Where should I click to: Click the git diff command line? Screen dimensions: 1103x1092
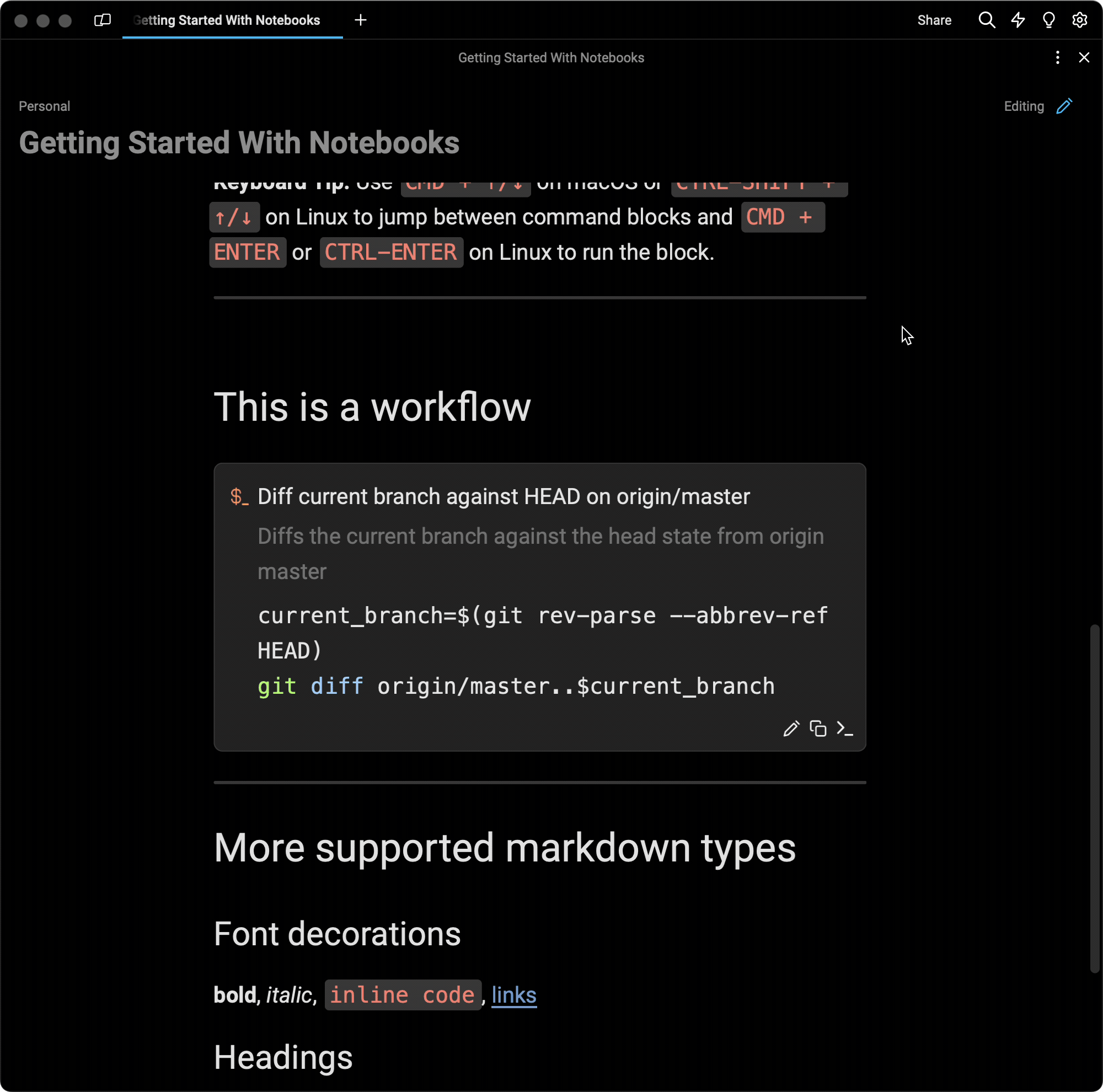[516, 686]
